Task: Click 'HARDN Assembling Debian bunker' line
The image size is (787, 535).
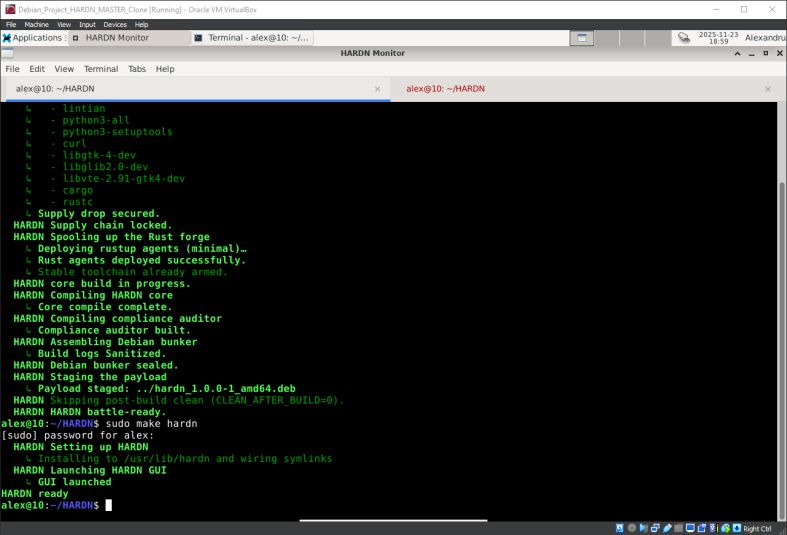Action: [105, 342]
